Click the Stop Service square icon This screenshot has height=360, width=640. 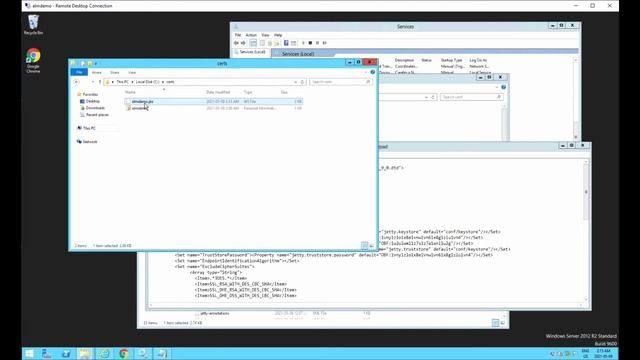[x=310, y=43]
